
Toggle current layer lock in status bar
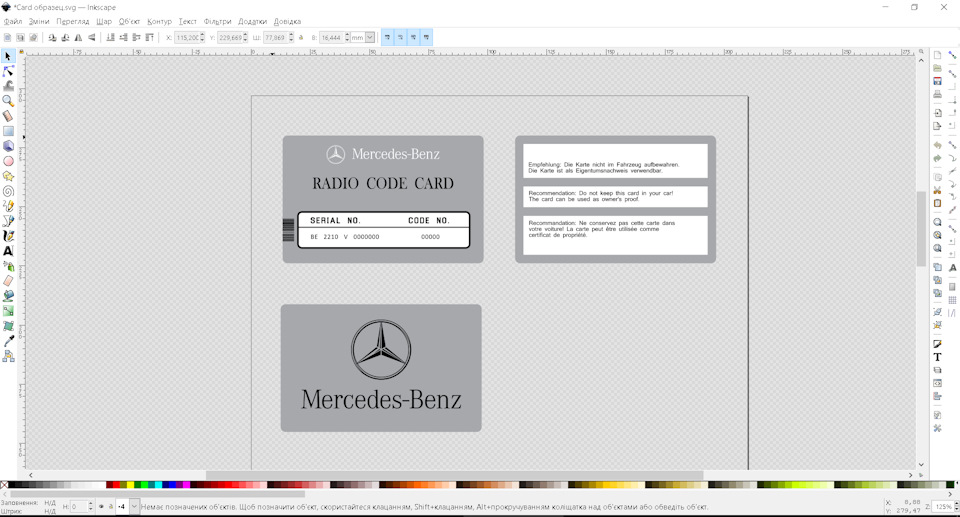click(111, 507)
